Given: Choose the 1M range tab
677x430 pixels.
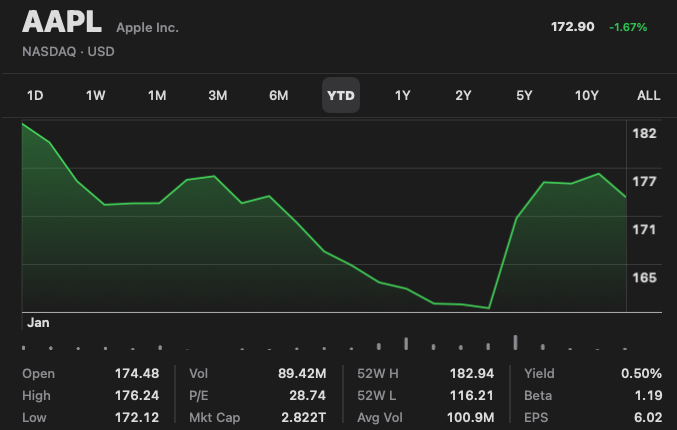Looking at the screenshot, I should pyautogui.click(x=157, y=95).
